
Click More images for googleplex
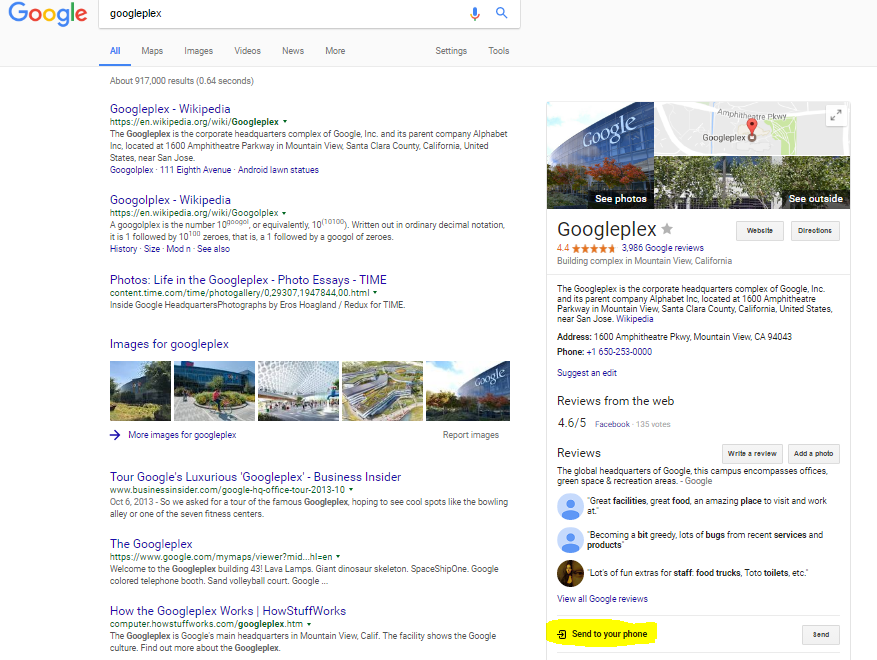click(x=182, y=435)
